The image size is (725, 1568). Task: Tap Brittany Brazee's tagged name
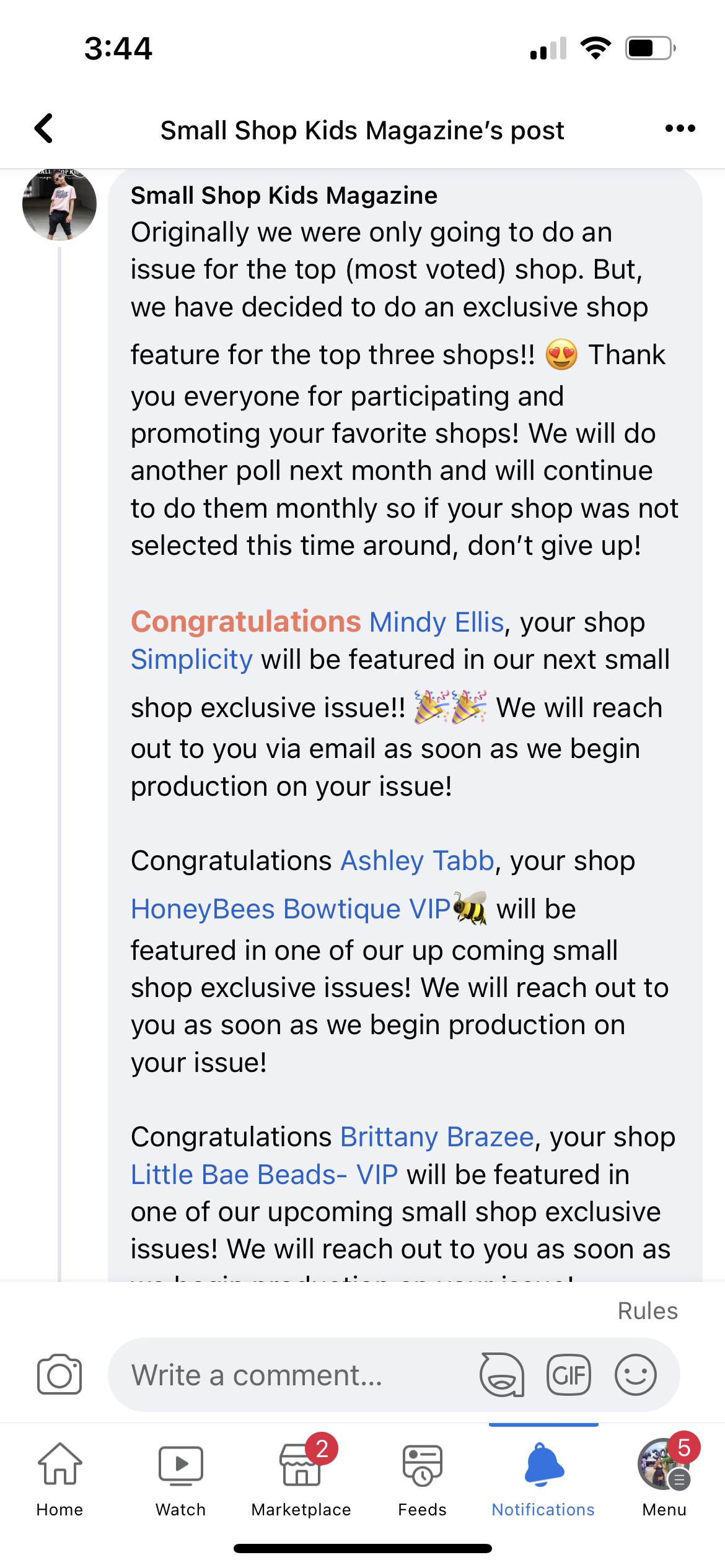pyautogui.click(x=437, y=1137)
